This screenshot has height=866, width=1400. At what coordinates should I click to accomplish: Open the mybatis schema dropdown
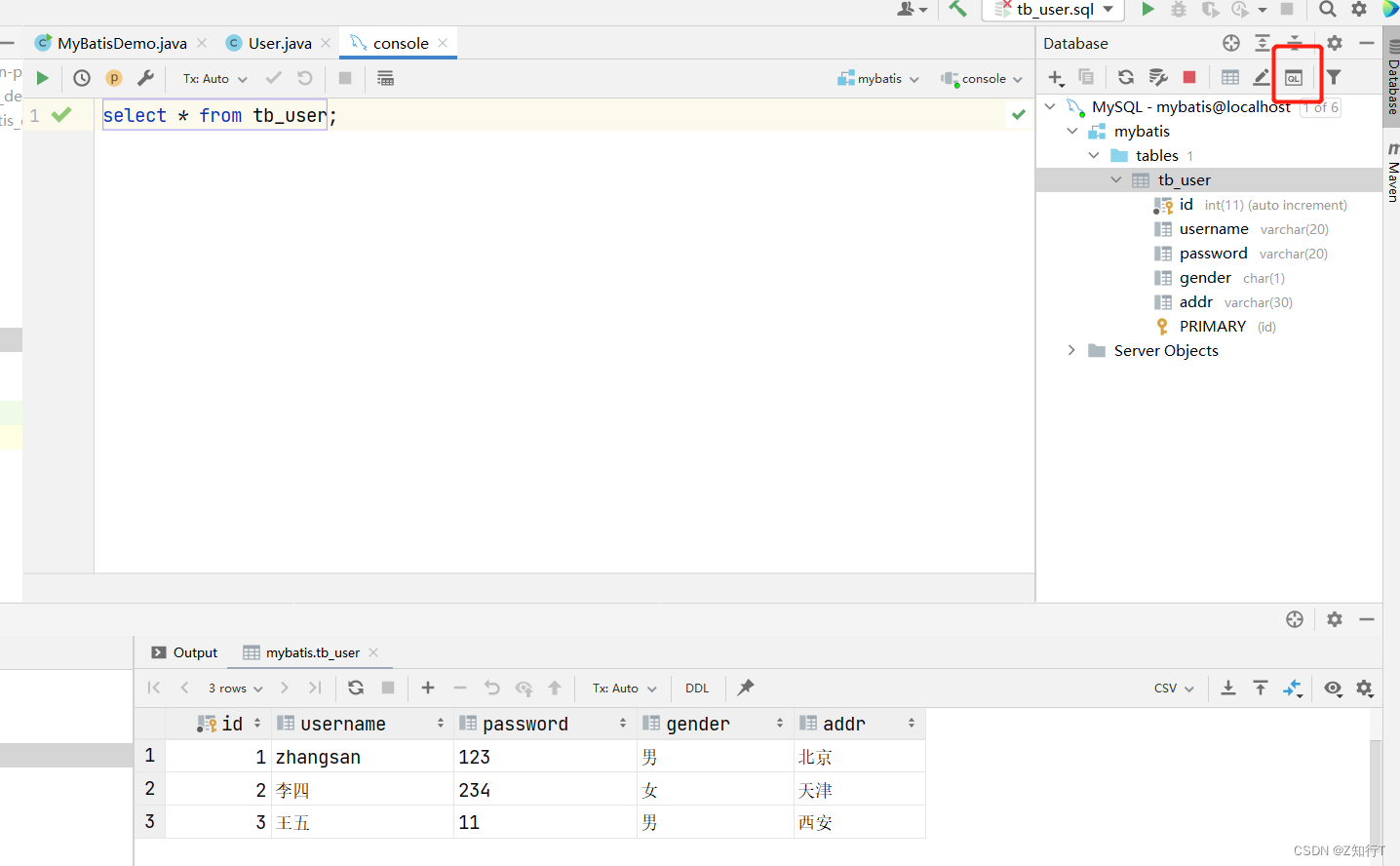[x=878, y=78]
